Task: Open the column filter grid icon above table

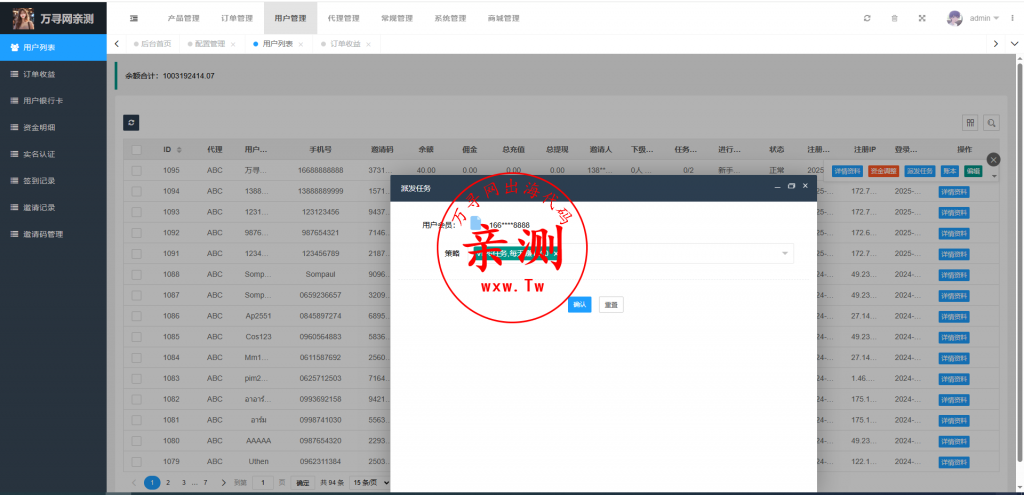Action: 970,122
